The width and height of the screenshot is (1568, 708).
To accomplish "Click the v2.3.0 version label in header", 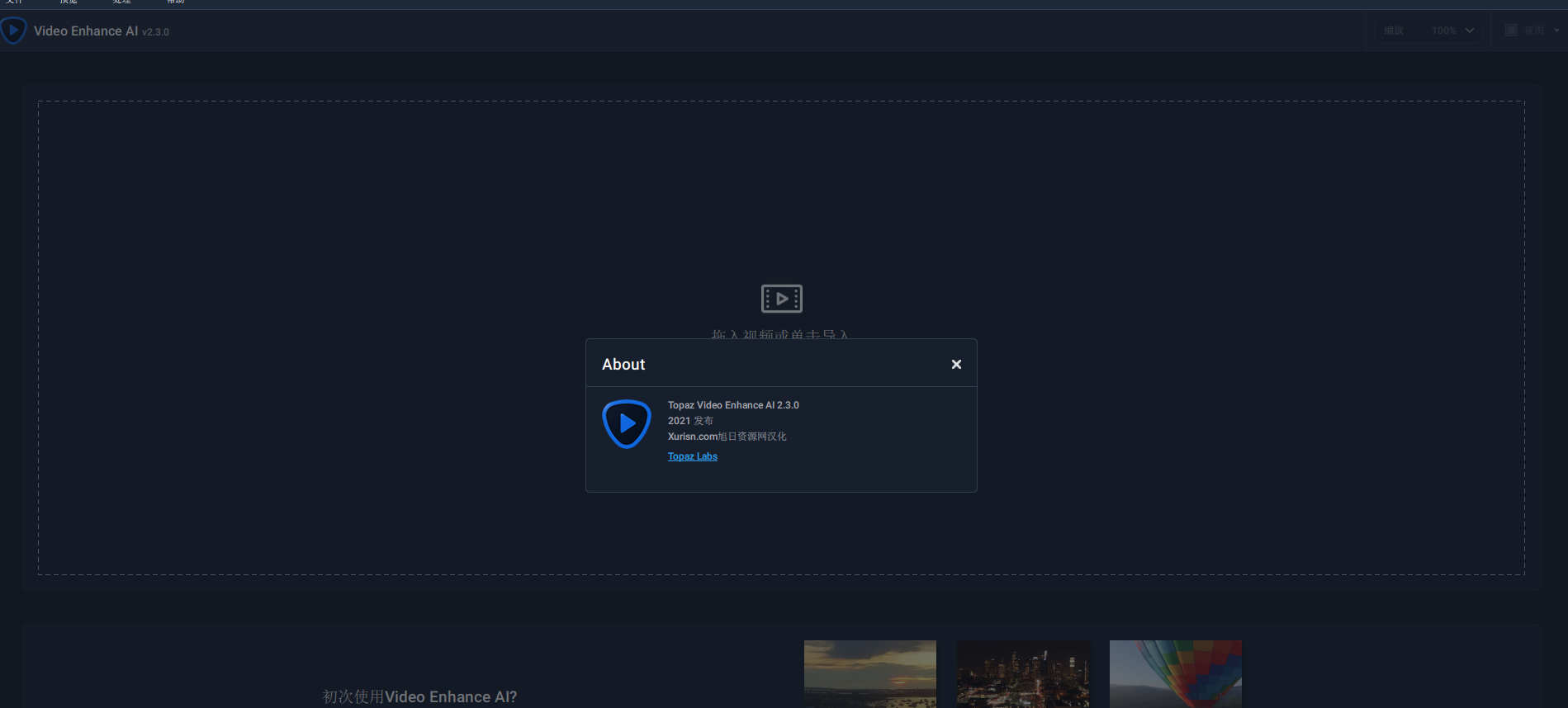I will click(155, 32).
